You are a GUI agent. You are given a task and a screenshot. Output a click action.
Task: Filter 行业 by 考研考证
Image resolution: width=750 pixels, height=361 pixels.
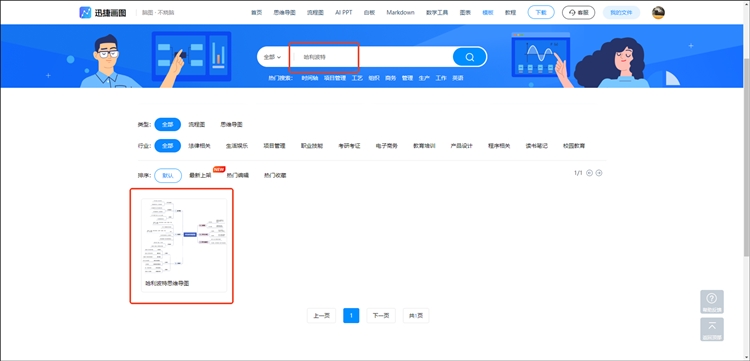coord(349,146)
